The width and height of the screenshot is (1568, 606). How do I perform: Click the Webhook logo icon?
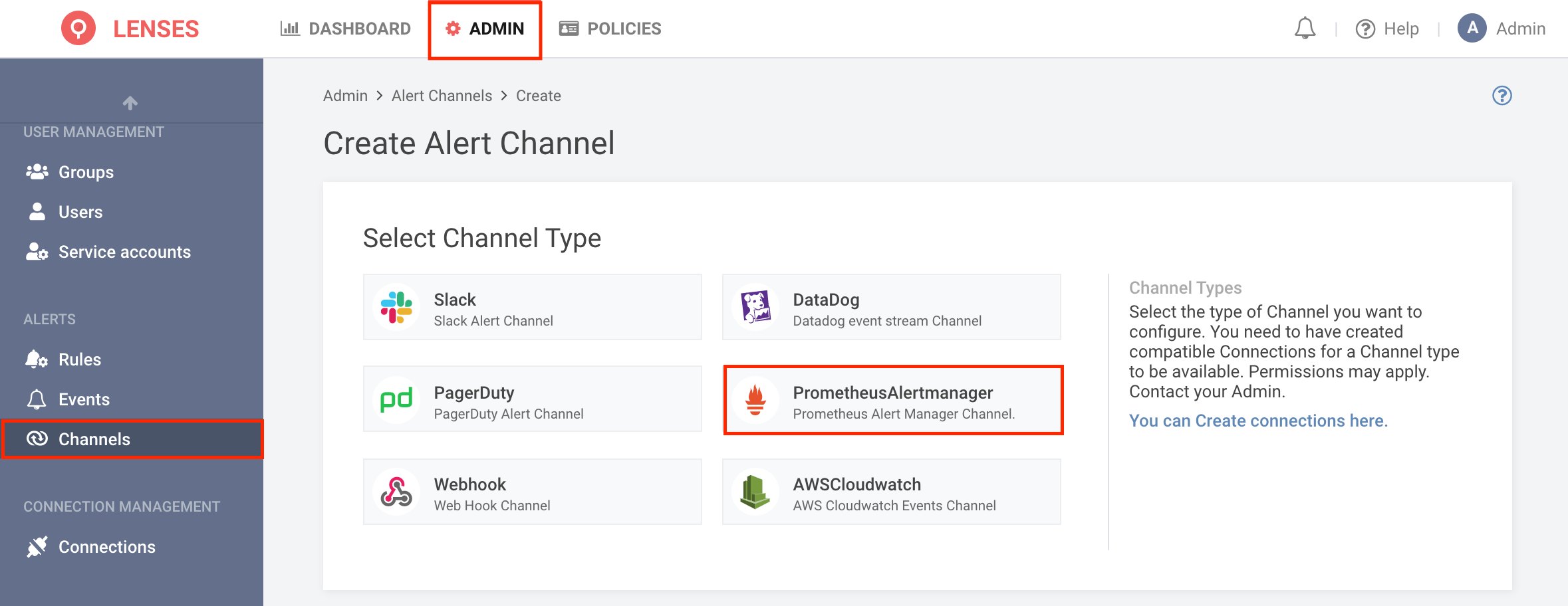[x=396, y=492]
